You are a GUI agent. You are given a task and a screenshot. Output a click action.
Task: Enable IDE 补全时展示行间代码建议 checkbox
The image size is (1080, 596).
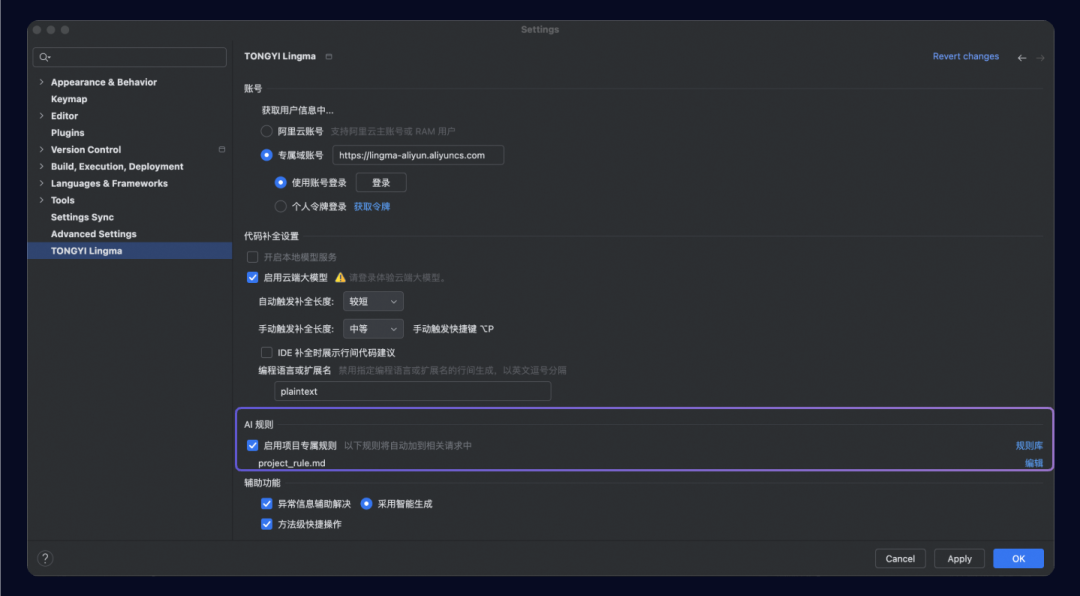267,353
